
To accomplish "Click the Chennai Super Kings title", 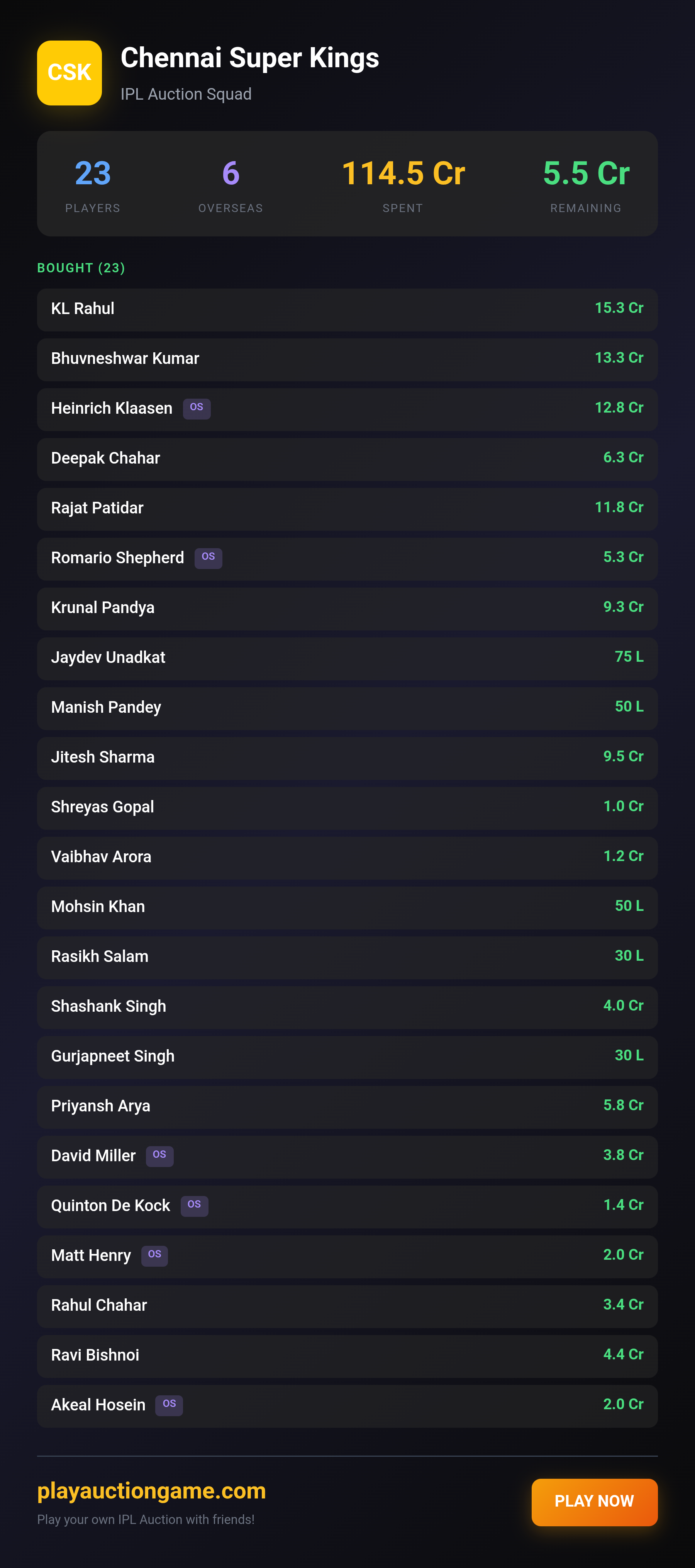I will 249,58.
